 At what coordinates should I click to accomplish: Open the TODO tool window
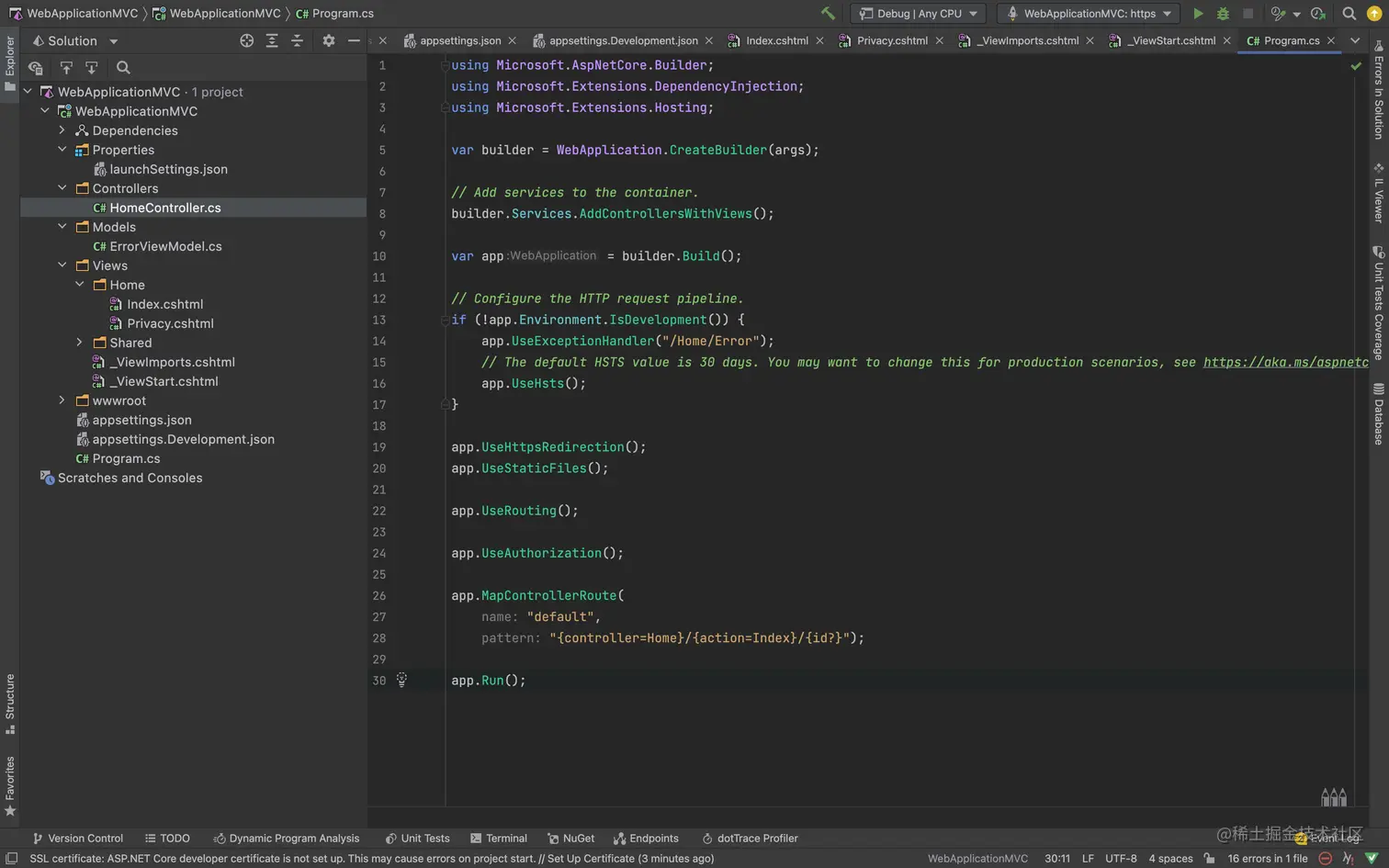coord(167,838)
